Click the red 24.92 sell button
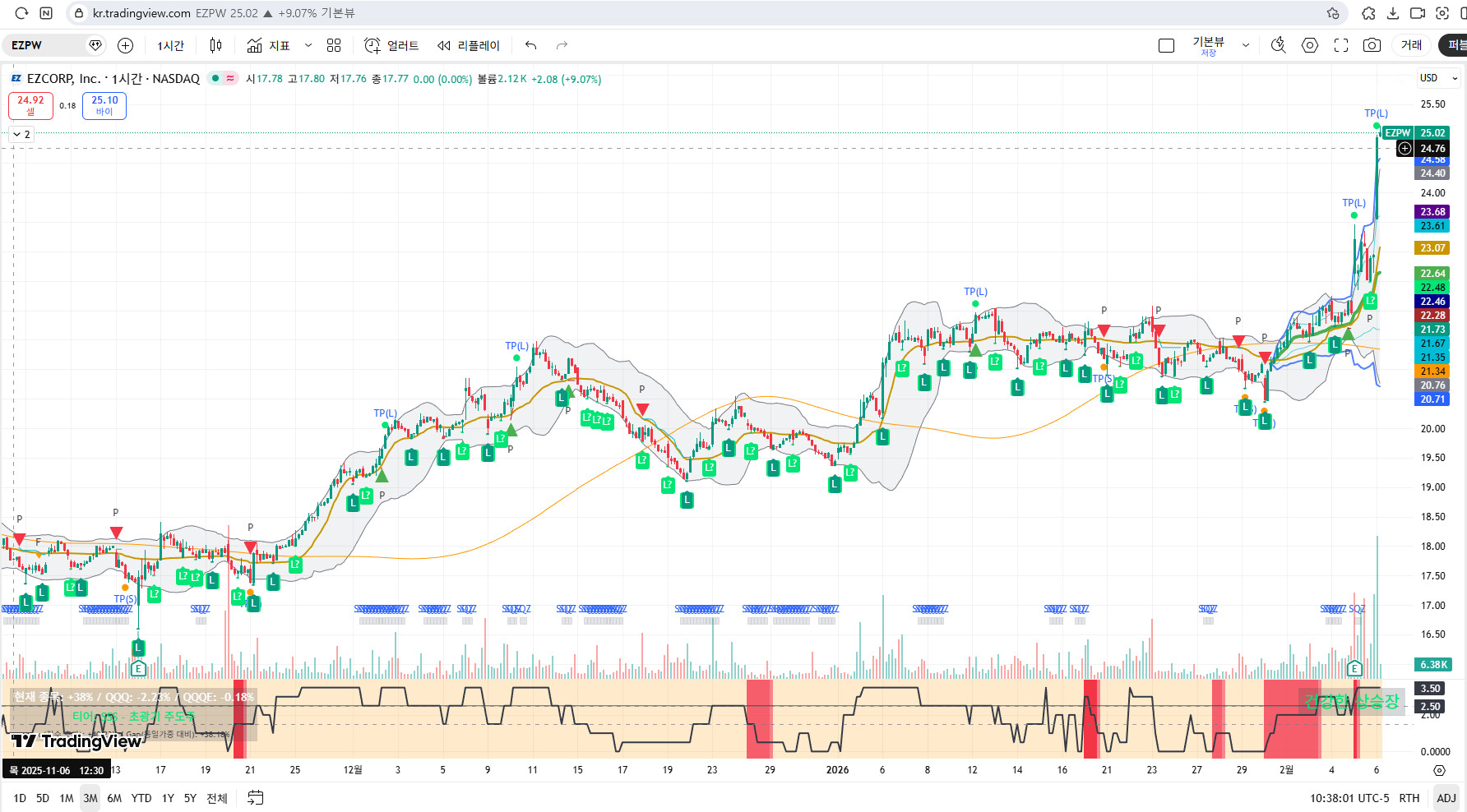The height and width of the screenshot is (812, 1467). [31, 105]
